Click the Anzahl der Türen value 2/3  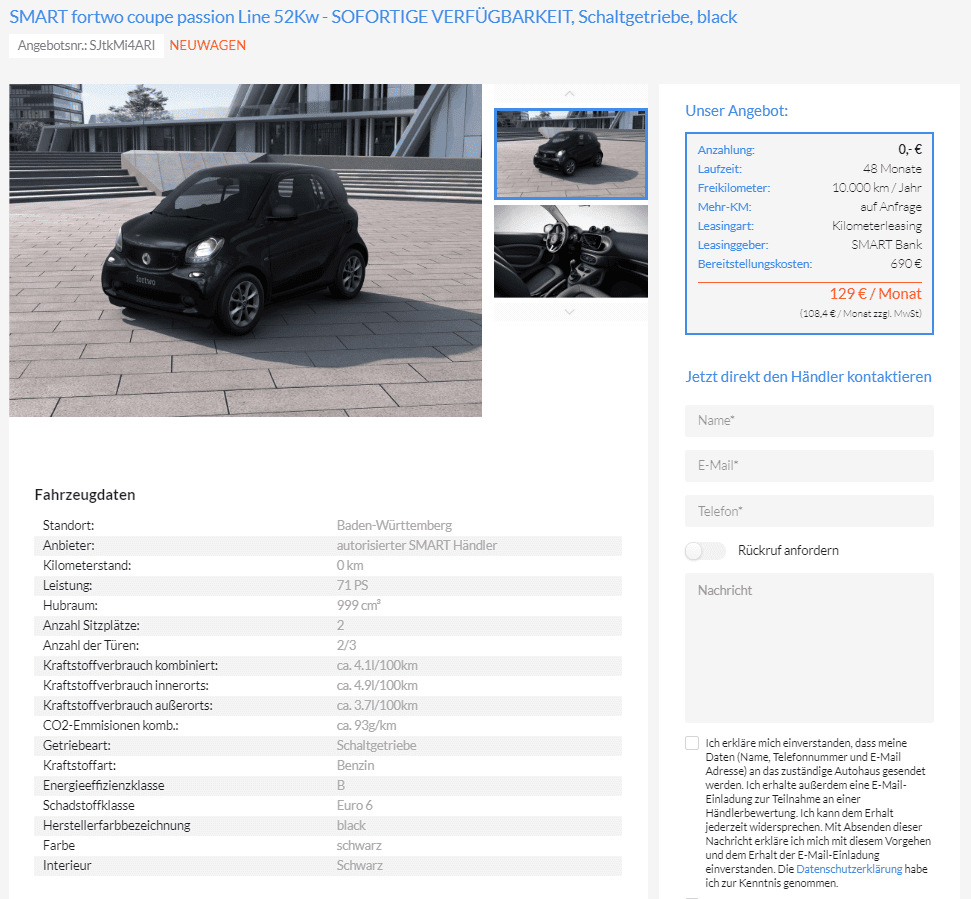coord(346,645)
